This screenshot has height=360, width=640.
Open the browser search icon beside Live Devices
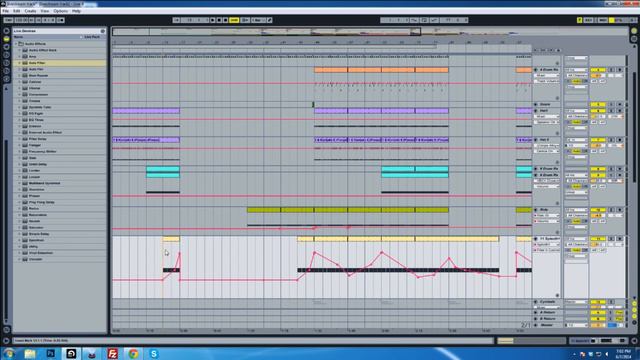point(103,31)
